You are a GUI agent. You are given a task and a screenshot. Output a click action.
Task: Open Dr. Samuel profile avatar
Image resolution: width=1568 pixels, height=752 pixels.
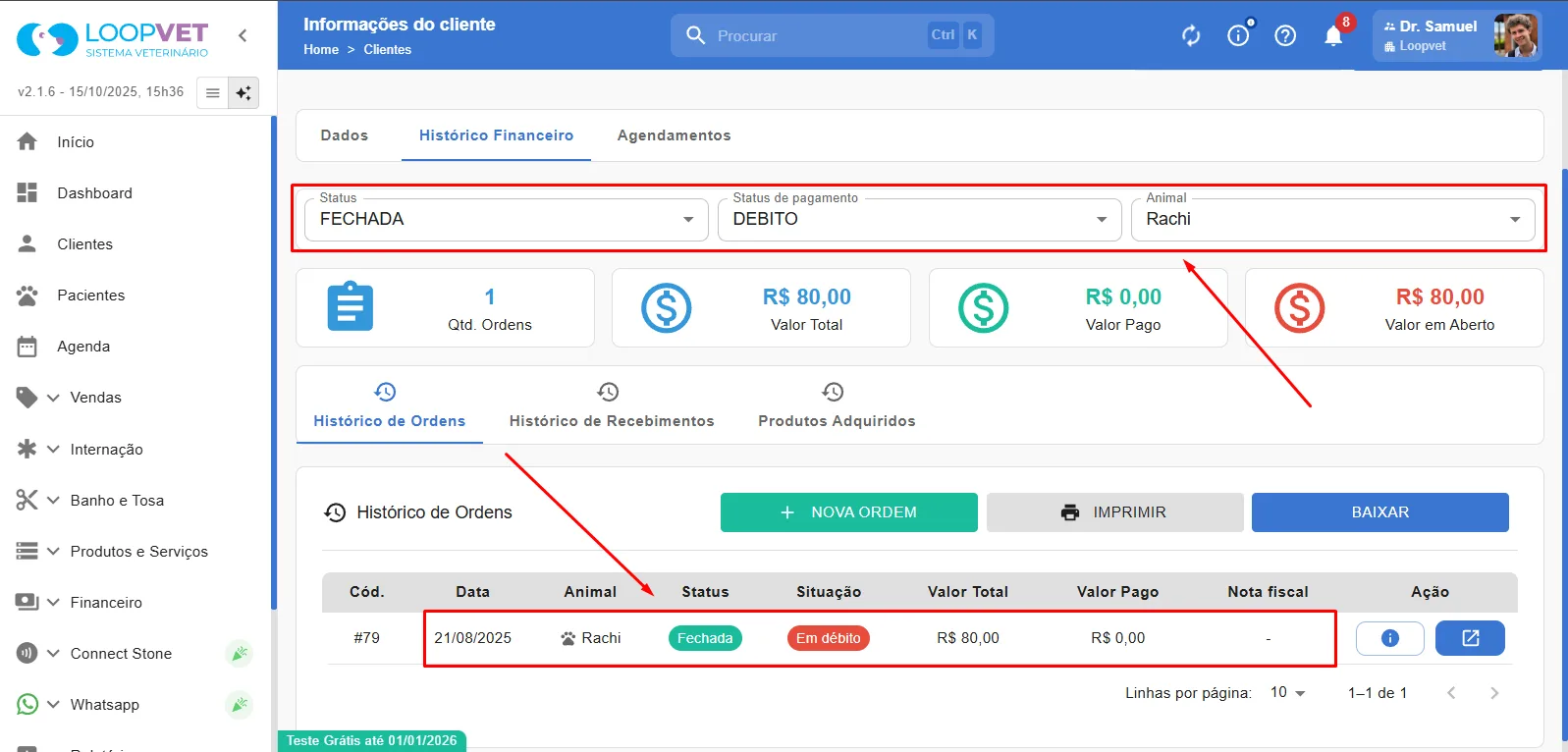(1515, 36)
